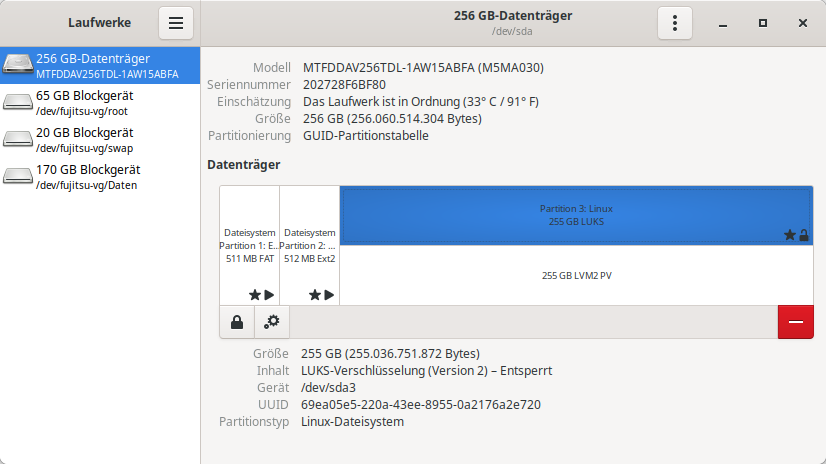
Task: Delete the selected partition with the red minus
Action: [796, 322]
